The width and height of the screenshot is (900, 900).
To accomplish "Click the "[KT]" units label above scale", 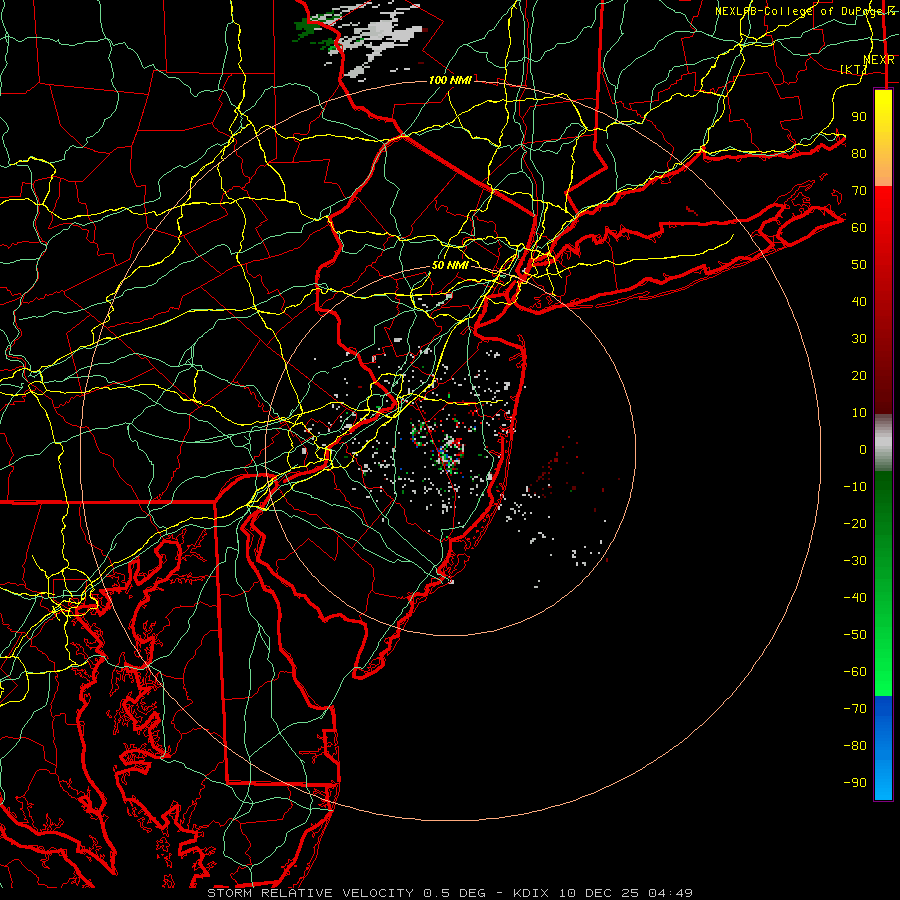I will coord(854,69).
